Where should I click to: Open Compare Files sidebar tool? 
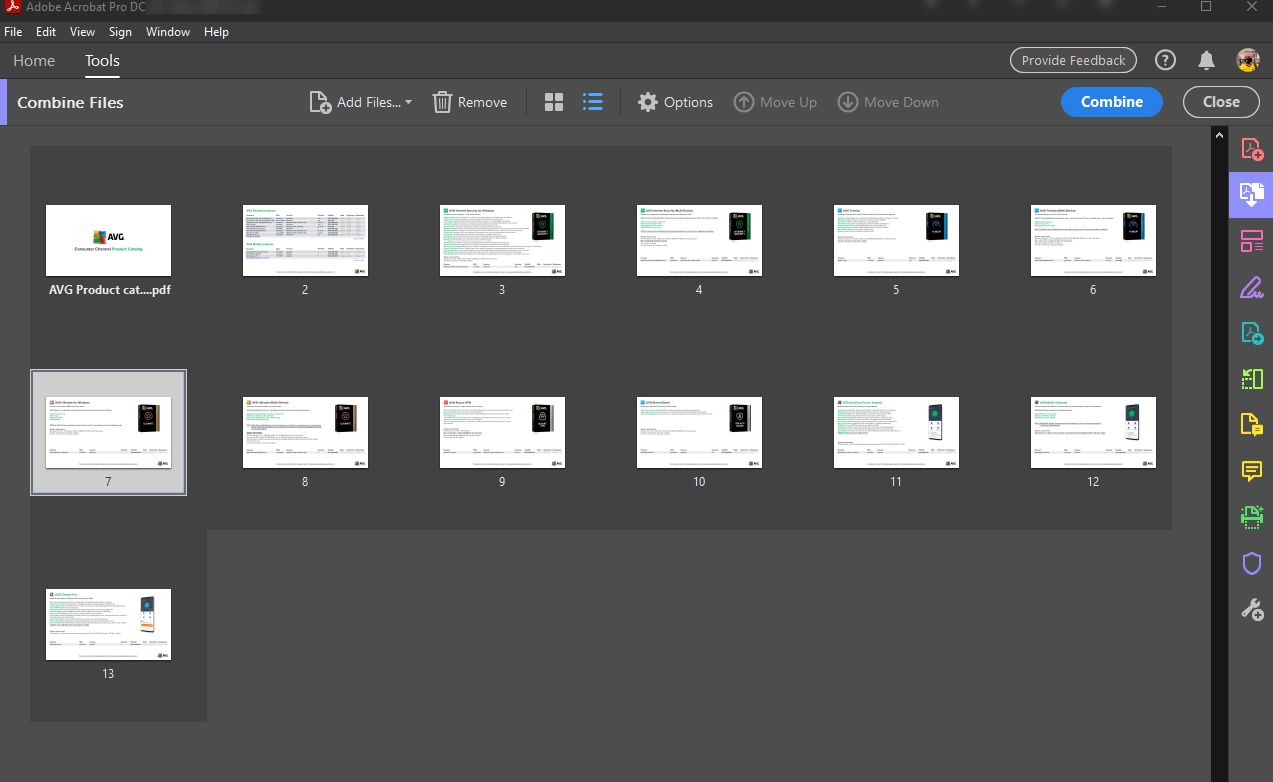1252,379
